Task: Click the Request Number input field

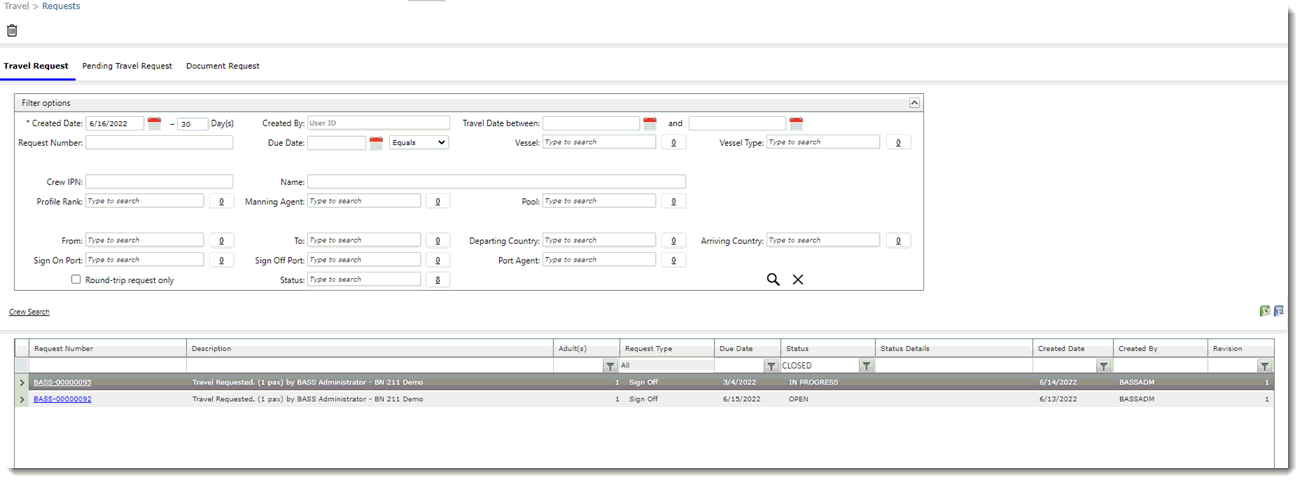Action: coord(159,143)
